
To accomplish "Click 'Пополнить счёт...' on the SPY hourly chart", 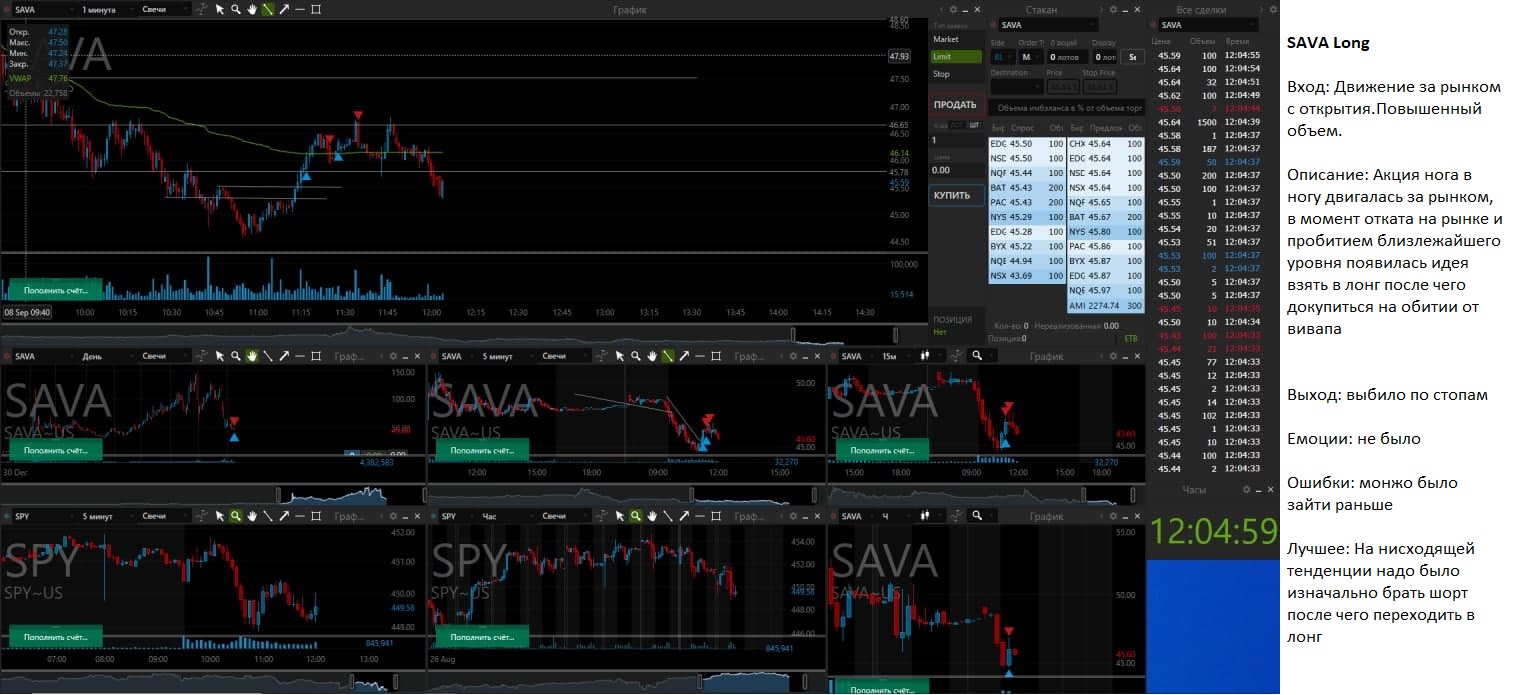I will [x=481, y=636].
